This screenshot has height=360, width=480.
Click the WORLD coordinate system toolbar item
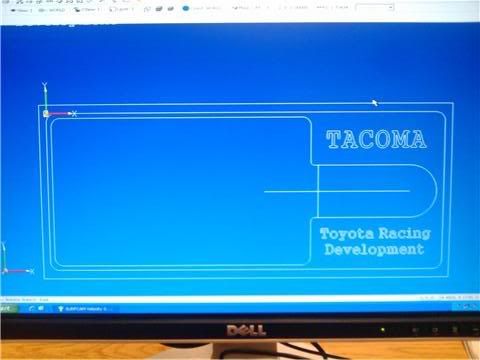click(52, 10)
